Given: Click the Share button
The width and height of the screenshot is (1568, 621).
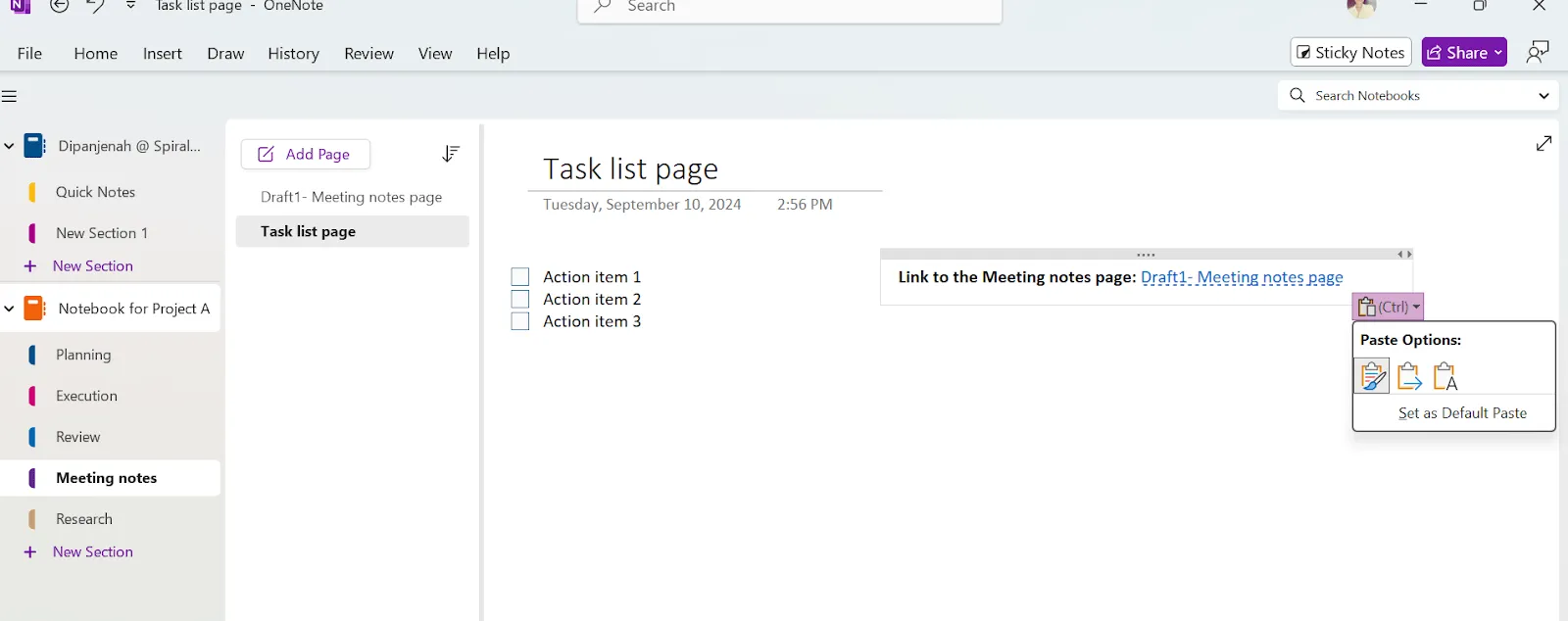Looking at the screenshot, I should pyautogui.click(x=1464, y=53).
